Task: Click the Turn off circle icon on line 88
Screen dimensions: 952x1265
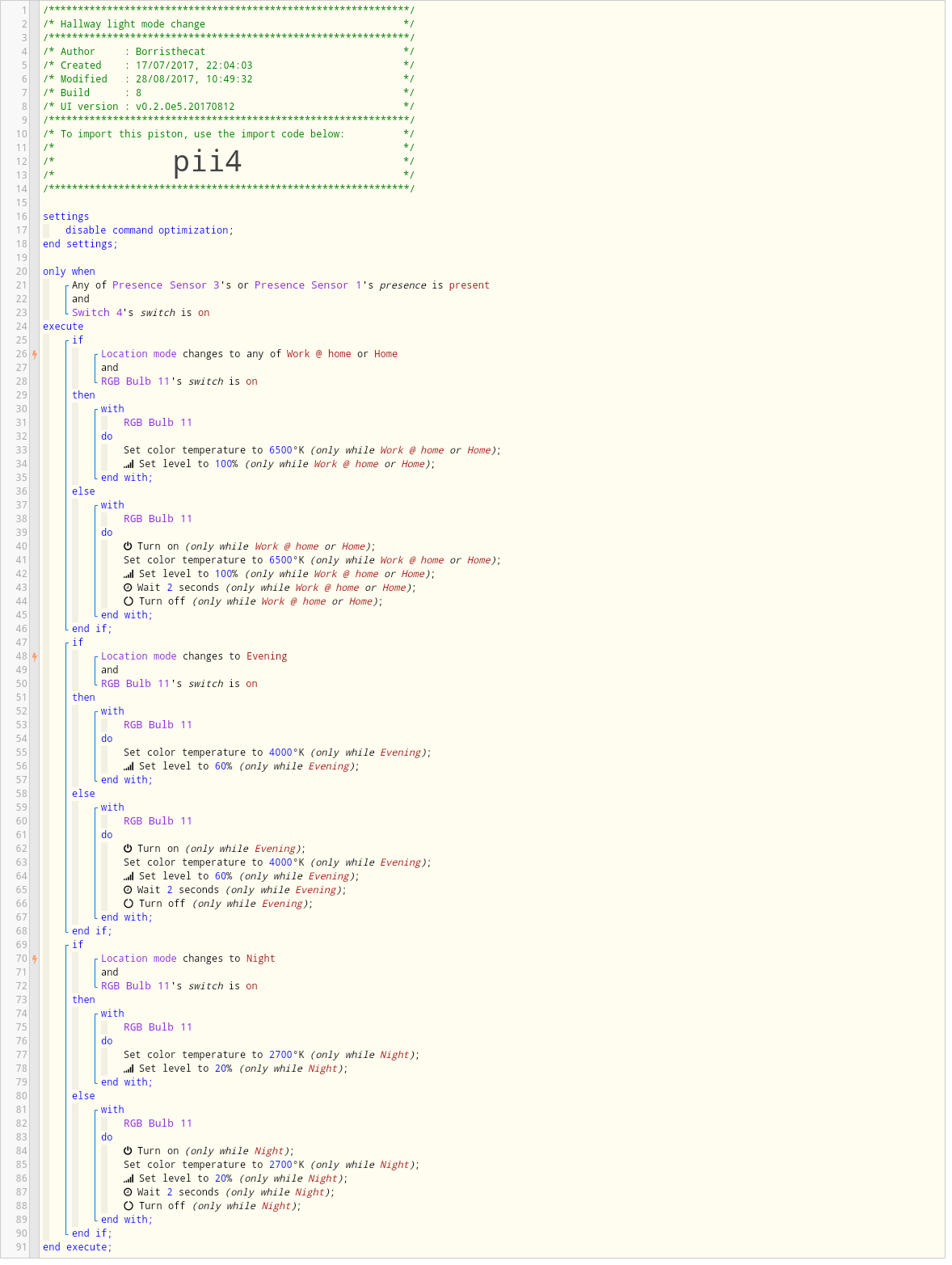Action: [128, 1206]
